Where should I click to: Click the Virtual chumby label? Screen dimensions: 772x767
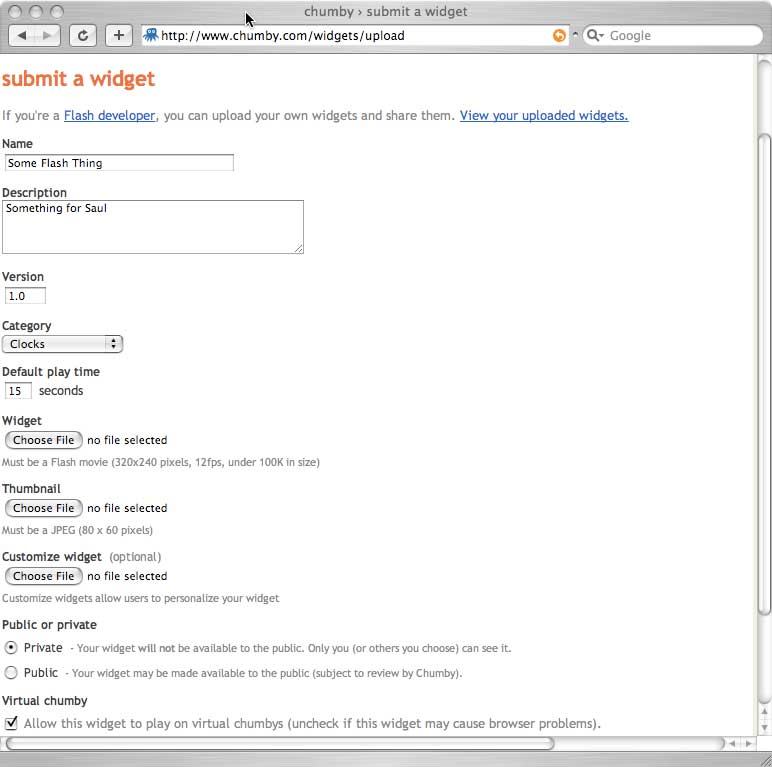(45, 701)
